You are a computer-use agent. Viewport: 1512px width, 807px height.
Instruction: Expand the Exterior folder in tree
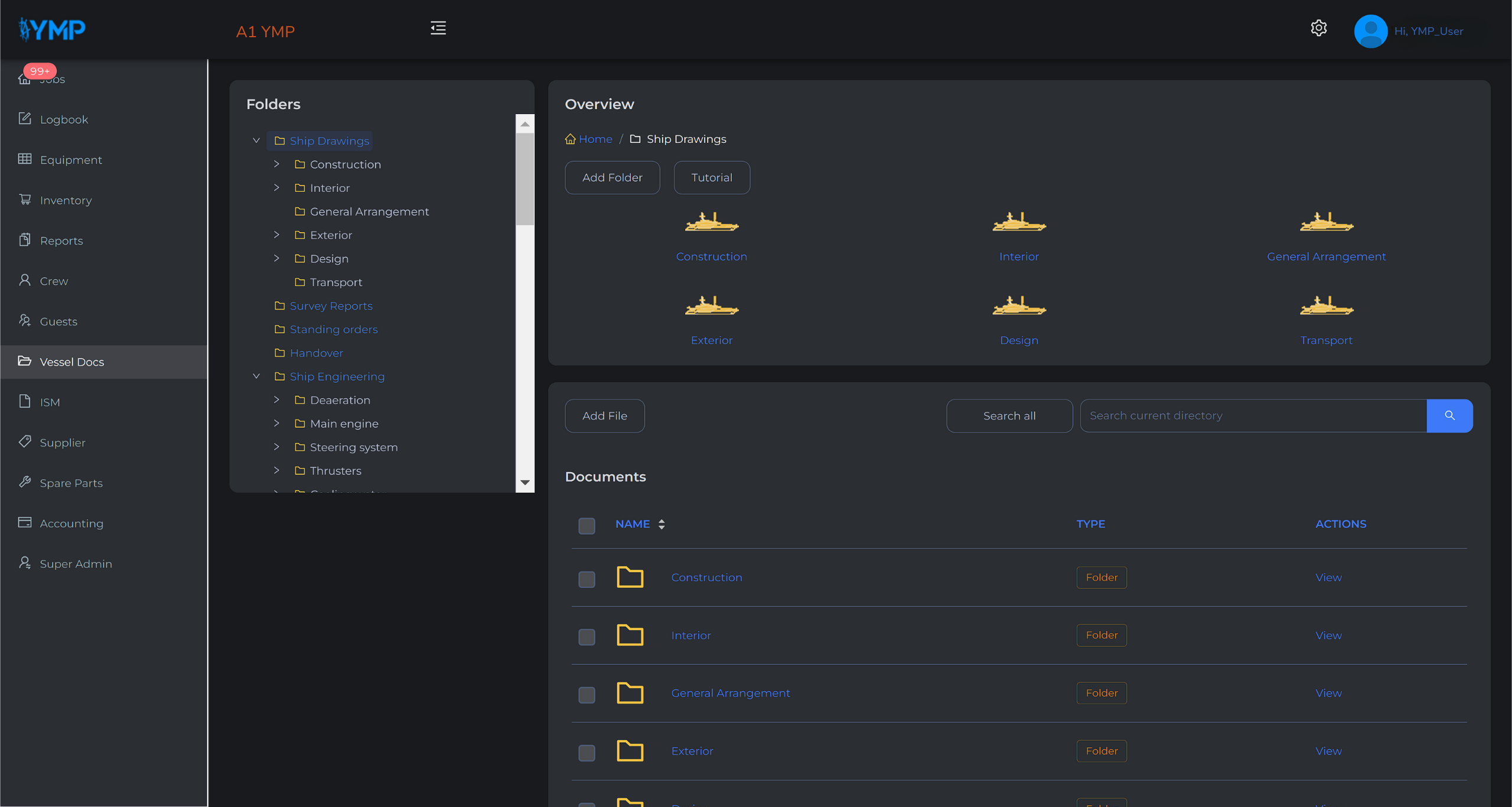276,235
